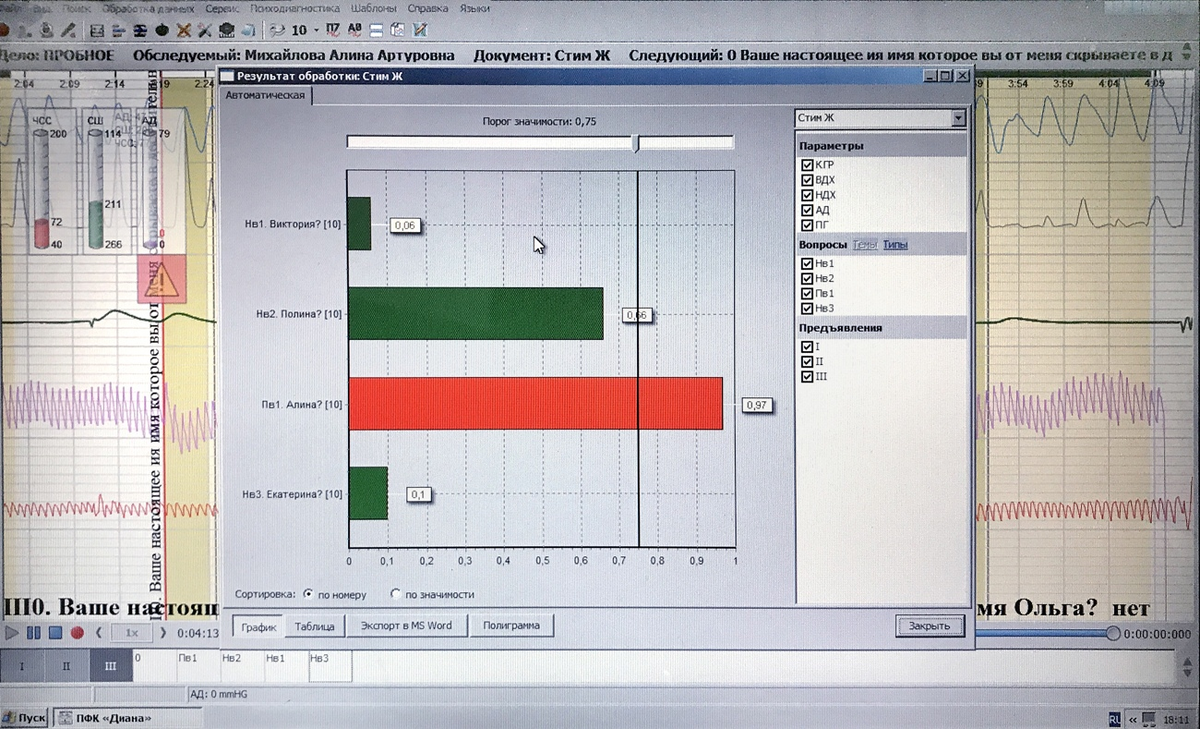
Task: Open the Стим Ж dropdown list
Action: point(959,118)
